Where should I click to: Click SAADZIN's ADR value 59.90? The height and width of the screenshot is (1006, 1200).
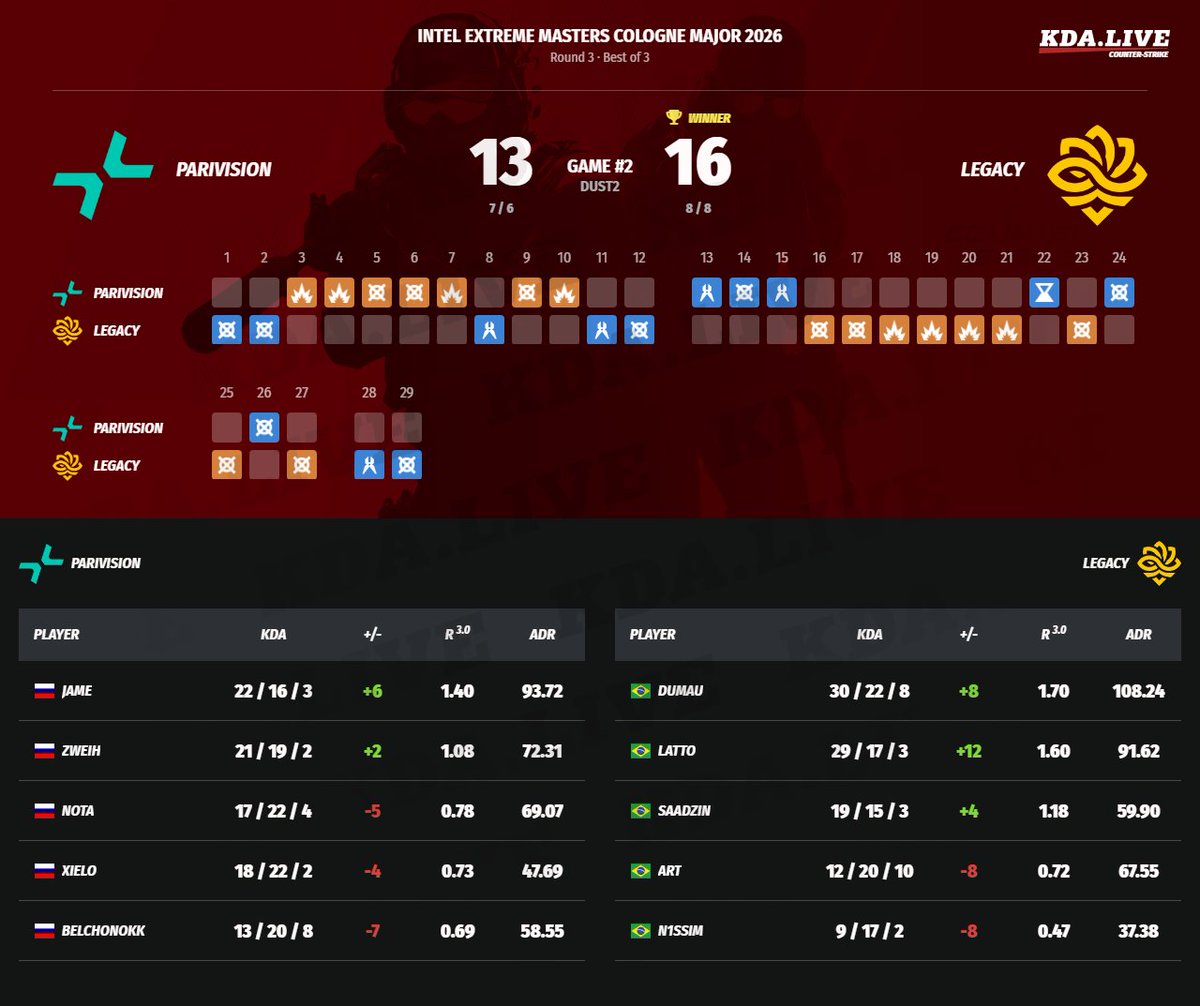[1139, 811]
